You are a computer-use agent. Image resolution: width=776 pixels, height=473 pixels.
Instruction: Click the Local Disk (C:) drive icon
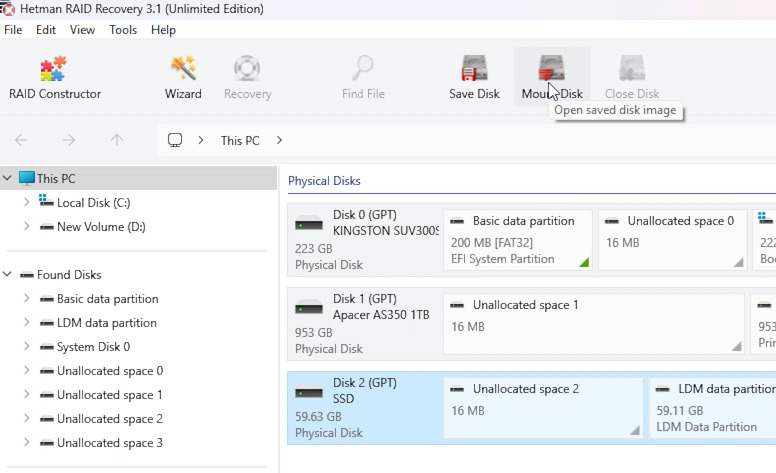pyautogui.click(x=46, y=201)
